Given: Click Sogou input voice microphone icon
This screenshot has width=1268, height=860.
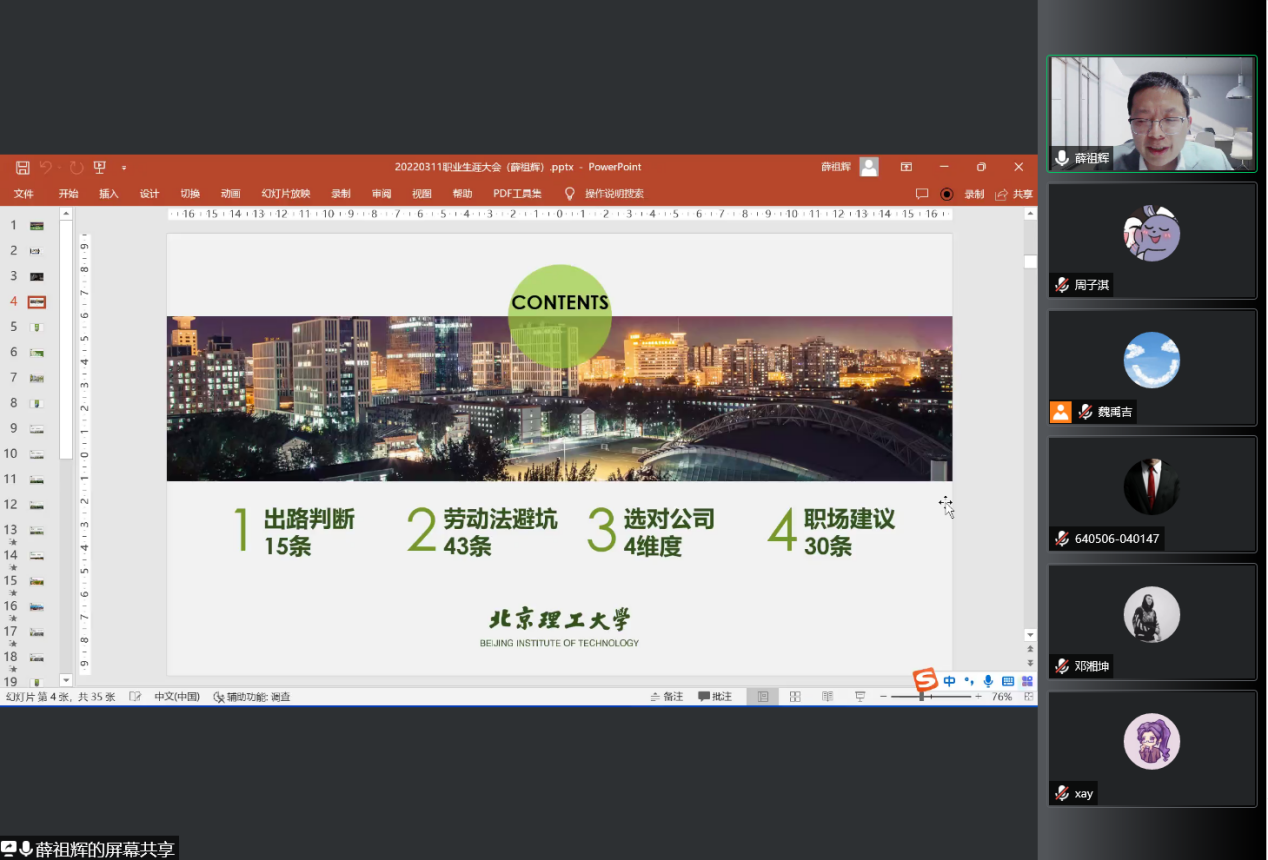Looking at the screenshot, I should coord(988,681).
